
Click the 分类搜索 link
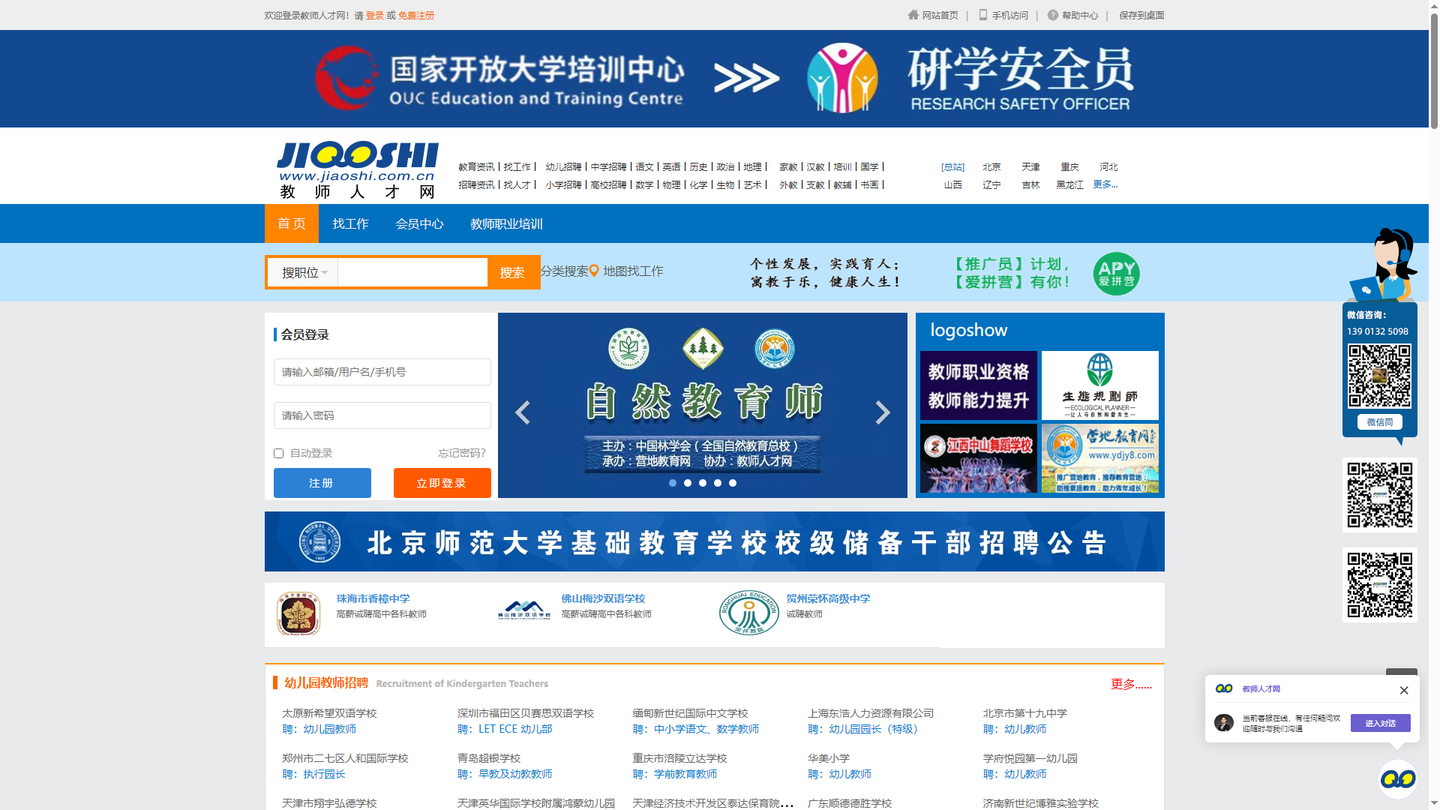[564, 271]
